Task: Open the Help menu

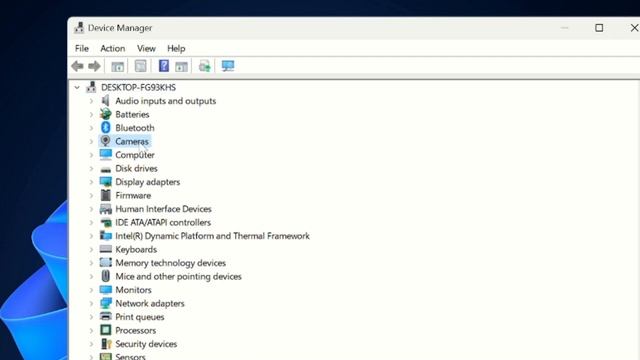Action: pos(176,48)
